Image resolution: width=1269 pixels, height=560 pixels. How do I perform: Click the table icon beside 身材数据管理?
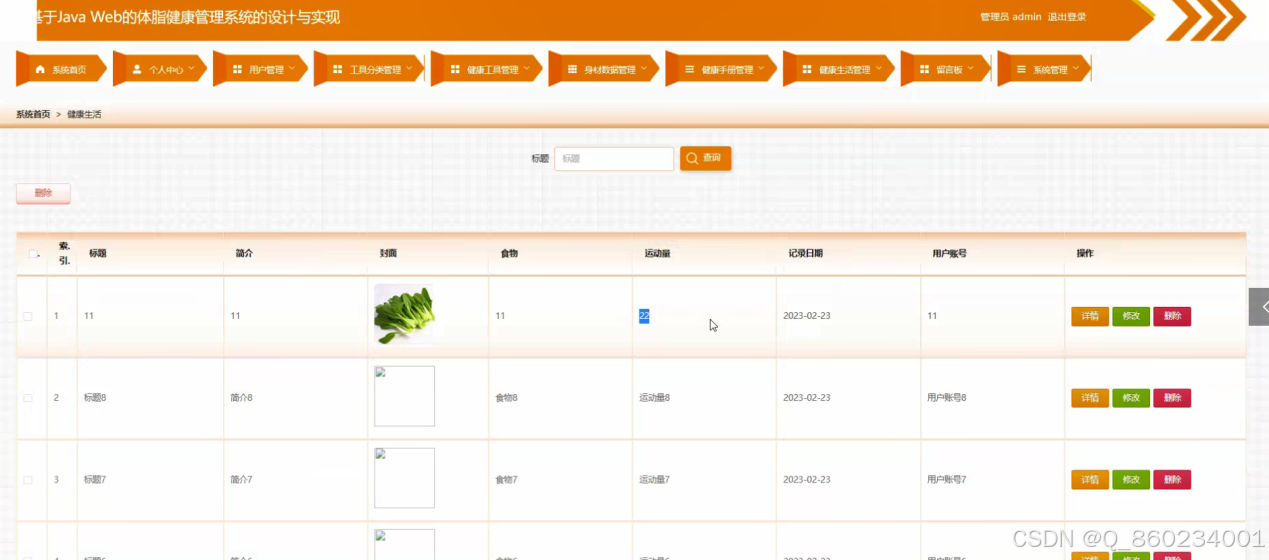[x=572, y=70]
